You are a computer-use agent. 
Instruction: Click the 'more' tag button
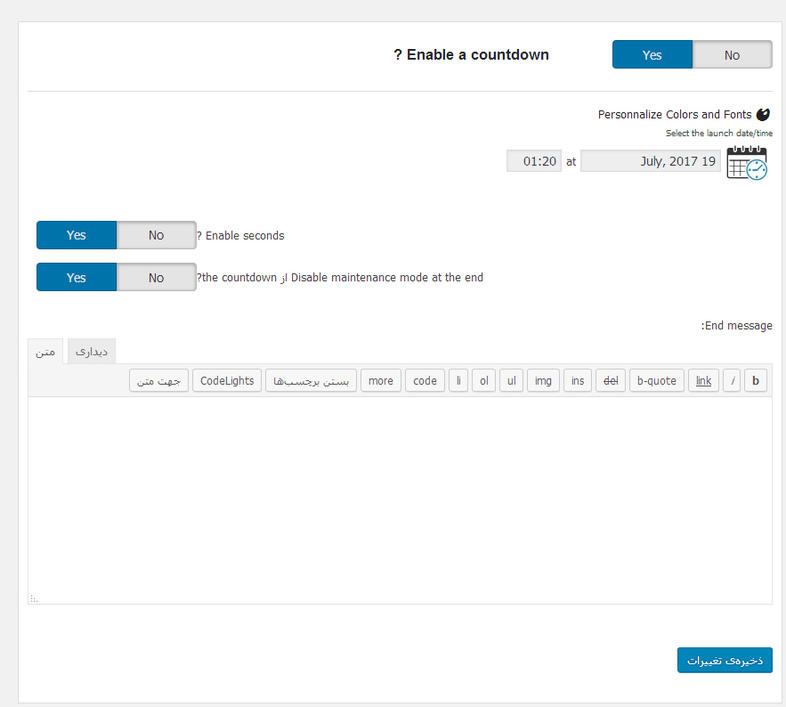click(x=380, y=381)
